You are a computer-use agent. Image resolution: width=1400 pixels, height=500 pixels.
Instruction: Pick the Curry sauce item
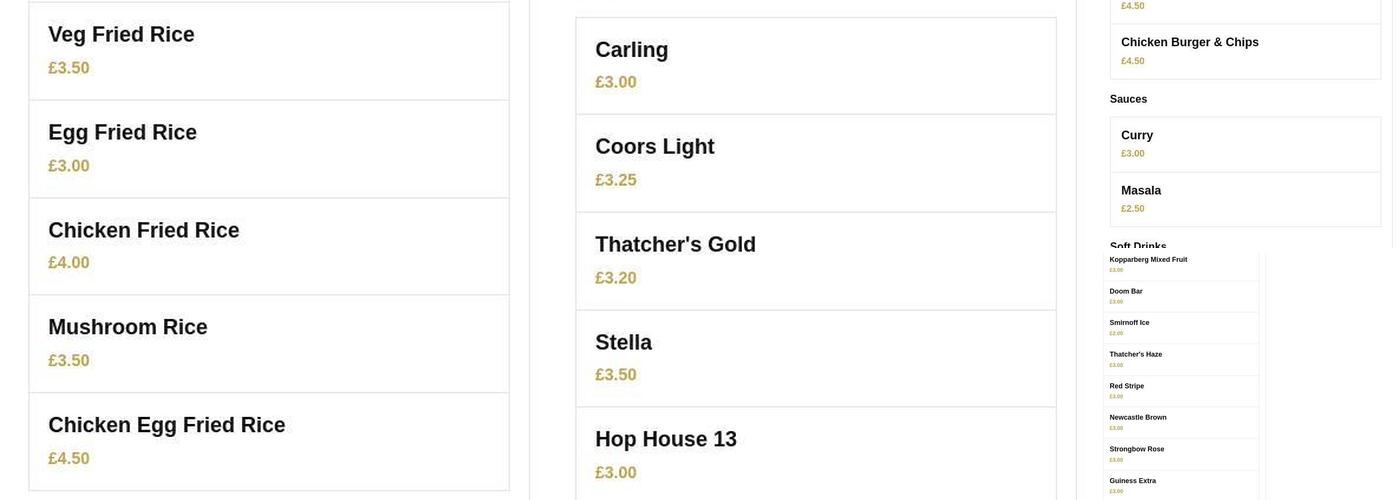(x=1245, y=144)
